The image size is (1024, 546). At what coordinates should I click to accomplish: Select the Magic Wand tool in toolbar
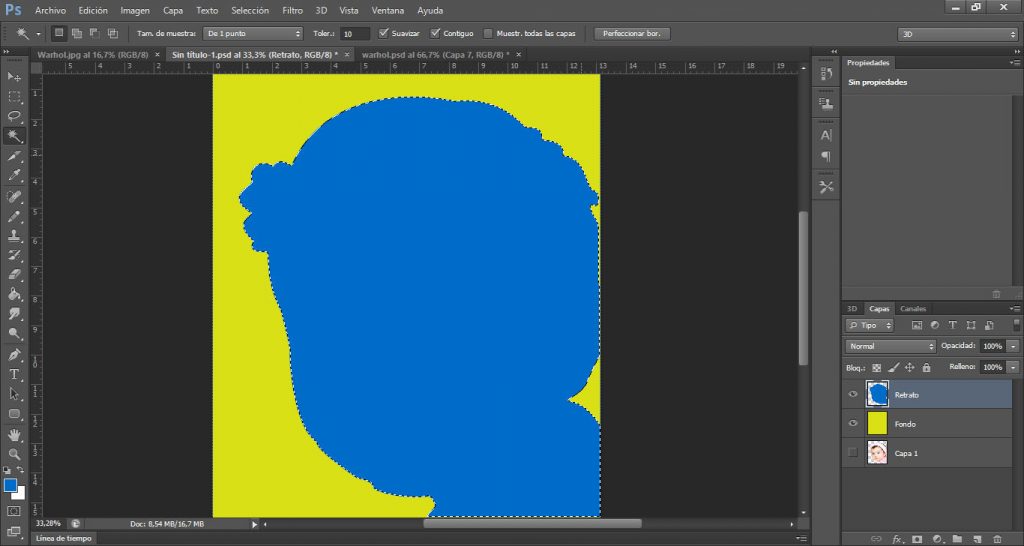coord(15,136)
